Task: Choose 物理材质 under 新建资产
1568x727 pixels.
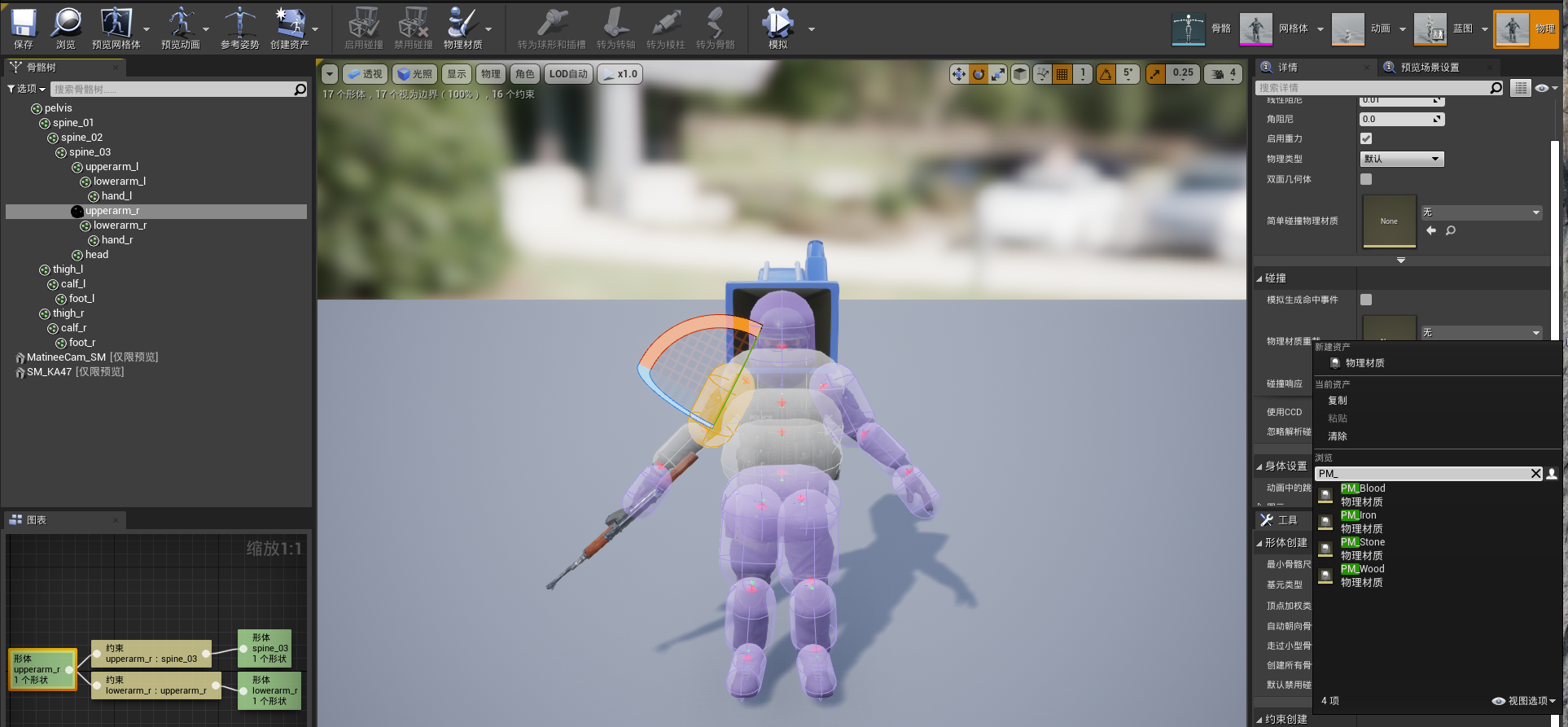Action: tap(1364, 363)
